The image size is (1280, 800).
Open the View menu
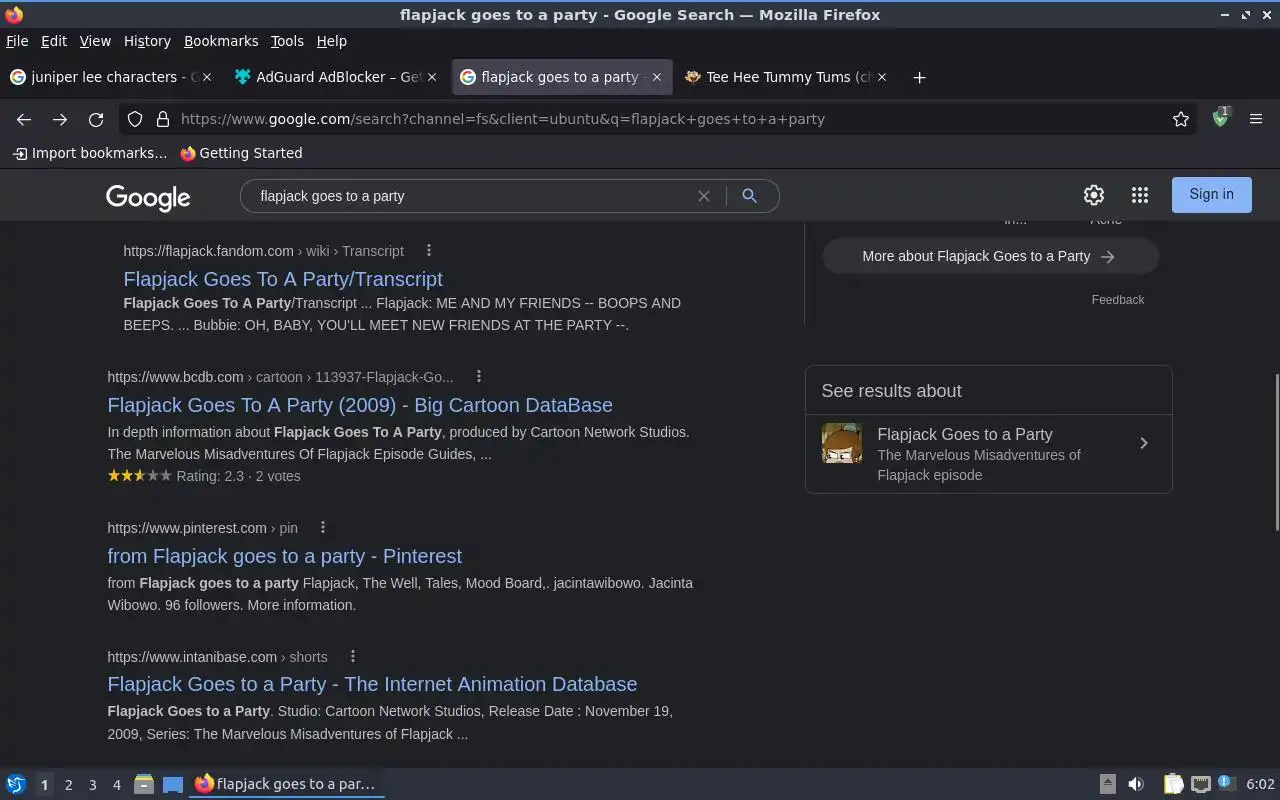[x=95, y=41]
